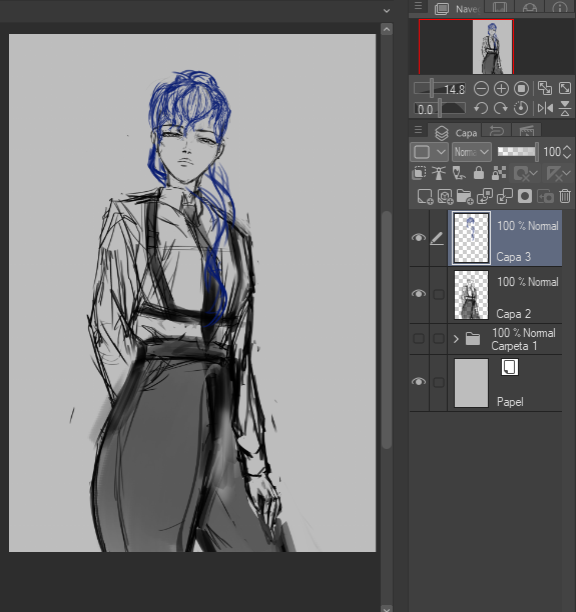Show Carpeta 1 folder visibility box
The width and height of the screenshot is (576, 612).
pyautogui.click(x=419, y=338)
